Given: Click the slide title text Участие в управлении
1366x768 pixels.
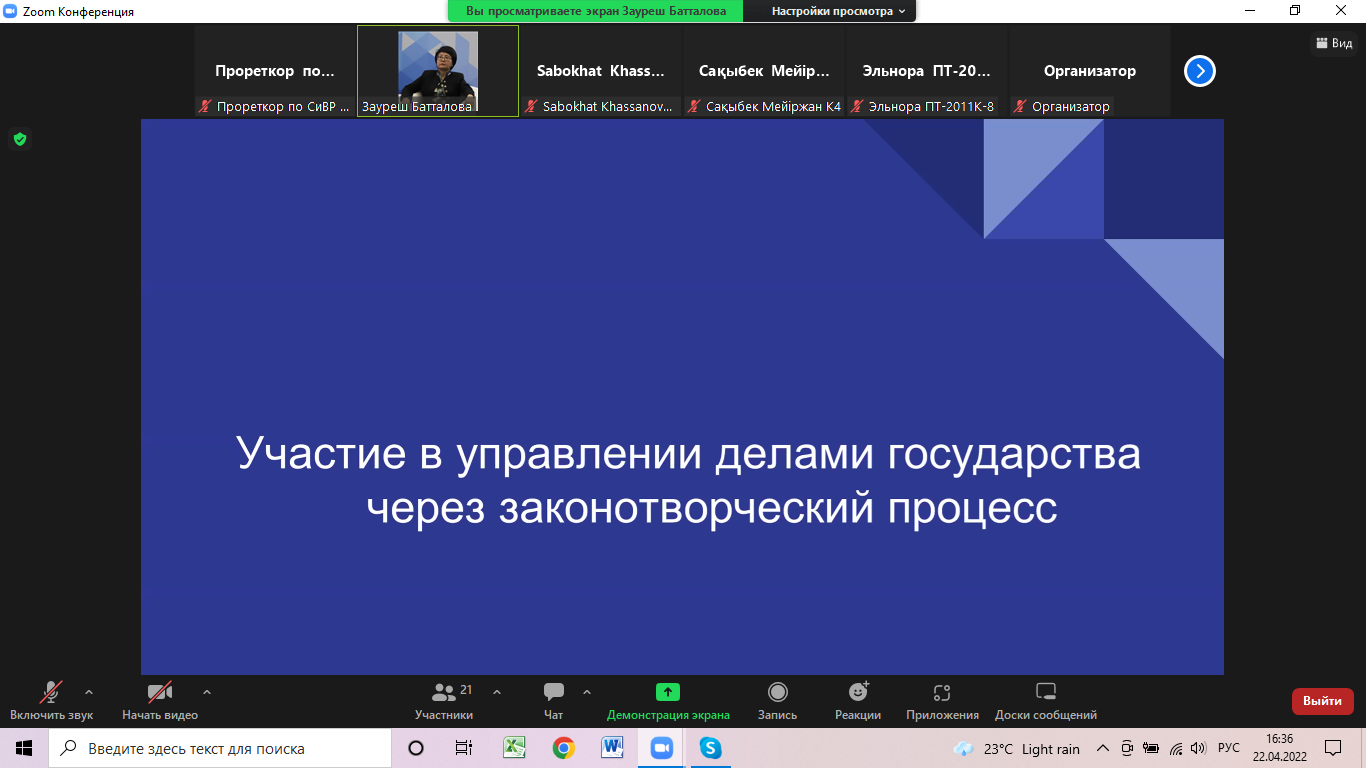Looking at the screenshot, I should (x=689, y=480).
